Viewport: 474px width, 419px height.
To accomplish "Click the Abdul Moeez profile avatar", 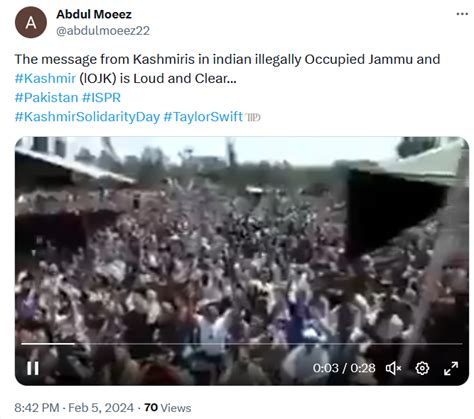I will 31,22.
